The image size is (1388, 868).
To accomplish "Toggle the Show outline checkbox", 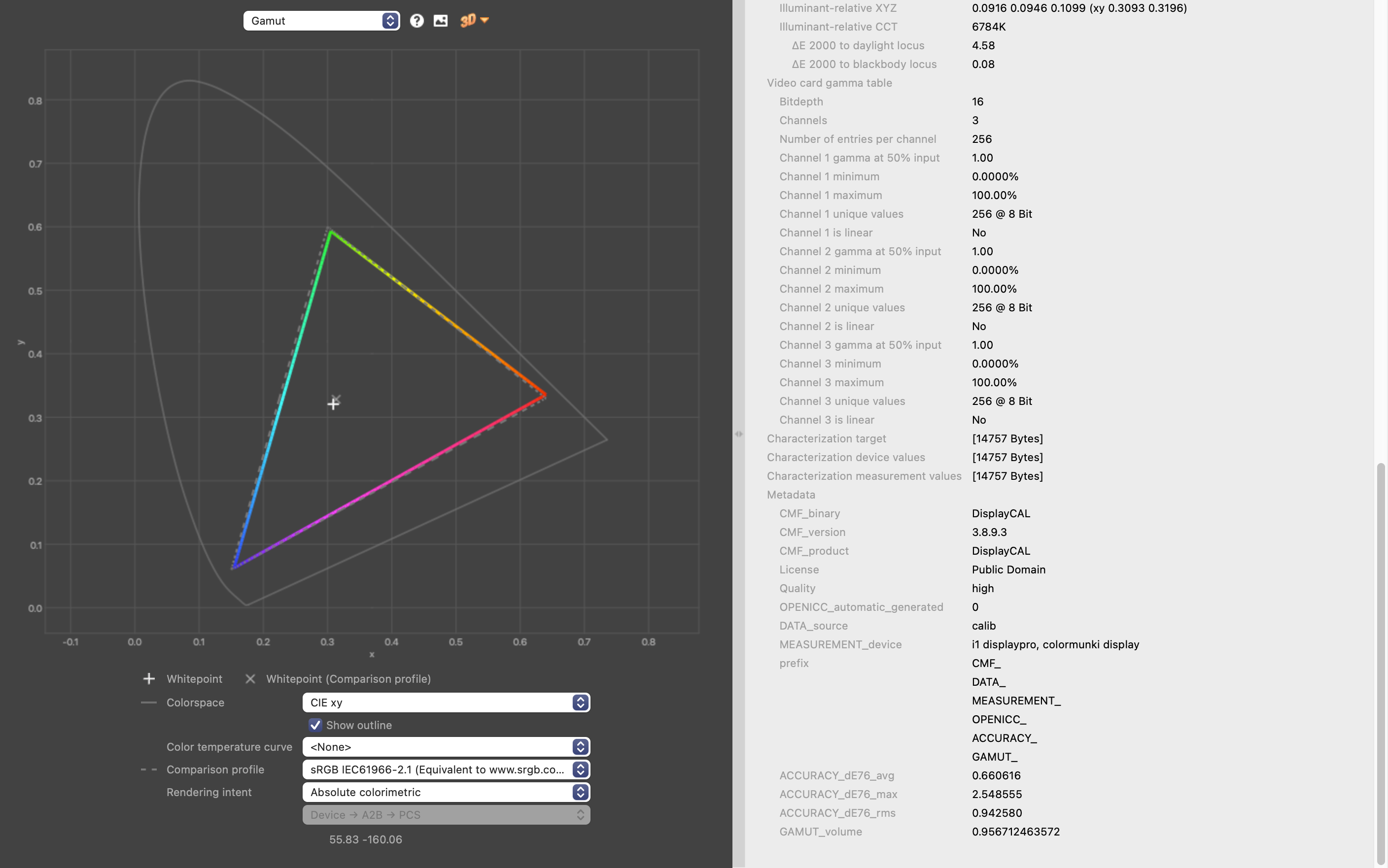I will click(x=315, y=725).
